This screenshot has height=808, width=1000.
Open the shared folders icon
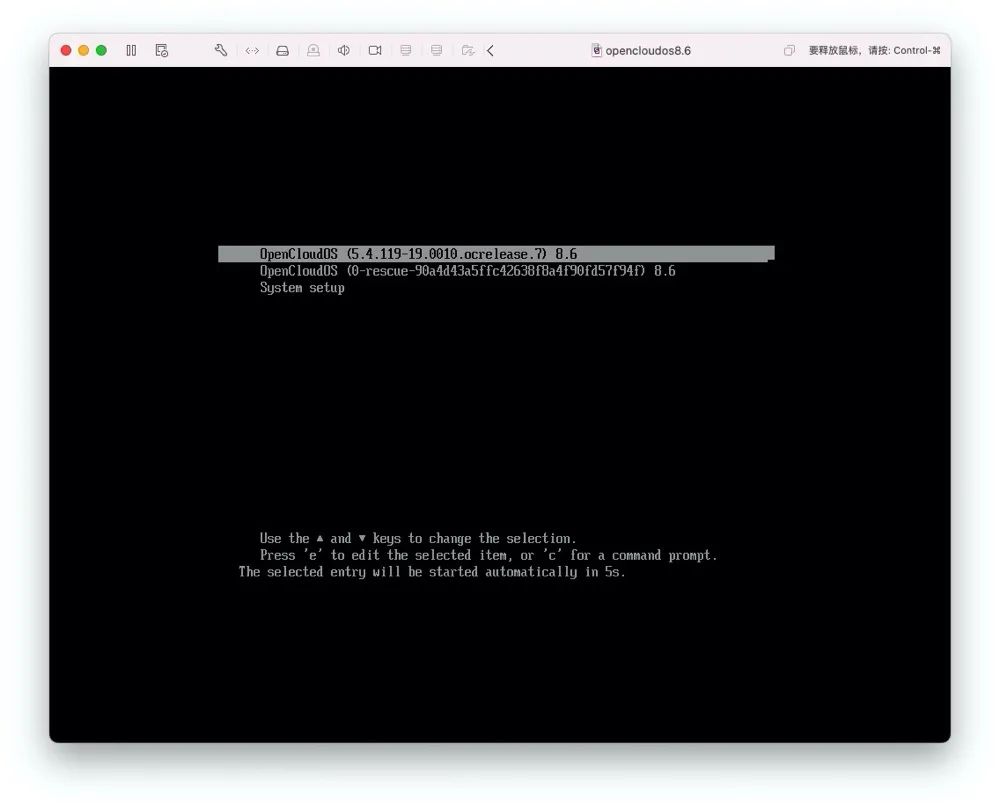[x=467, y=50]
